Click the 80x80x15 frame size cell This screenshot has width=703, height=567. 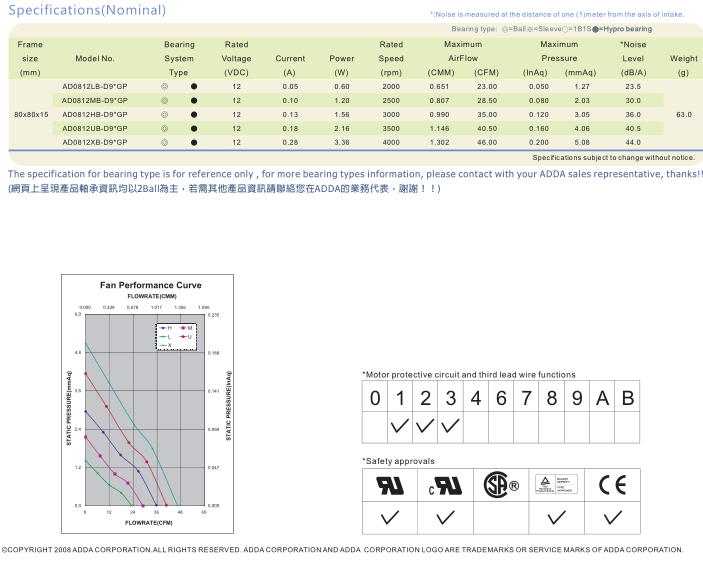pos(31,114)
